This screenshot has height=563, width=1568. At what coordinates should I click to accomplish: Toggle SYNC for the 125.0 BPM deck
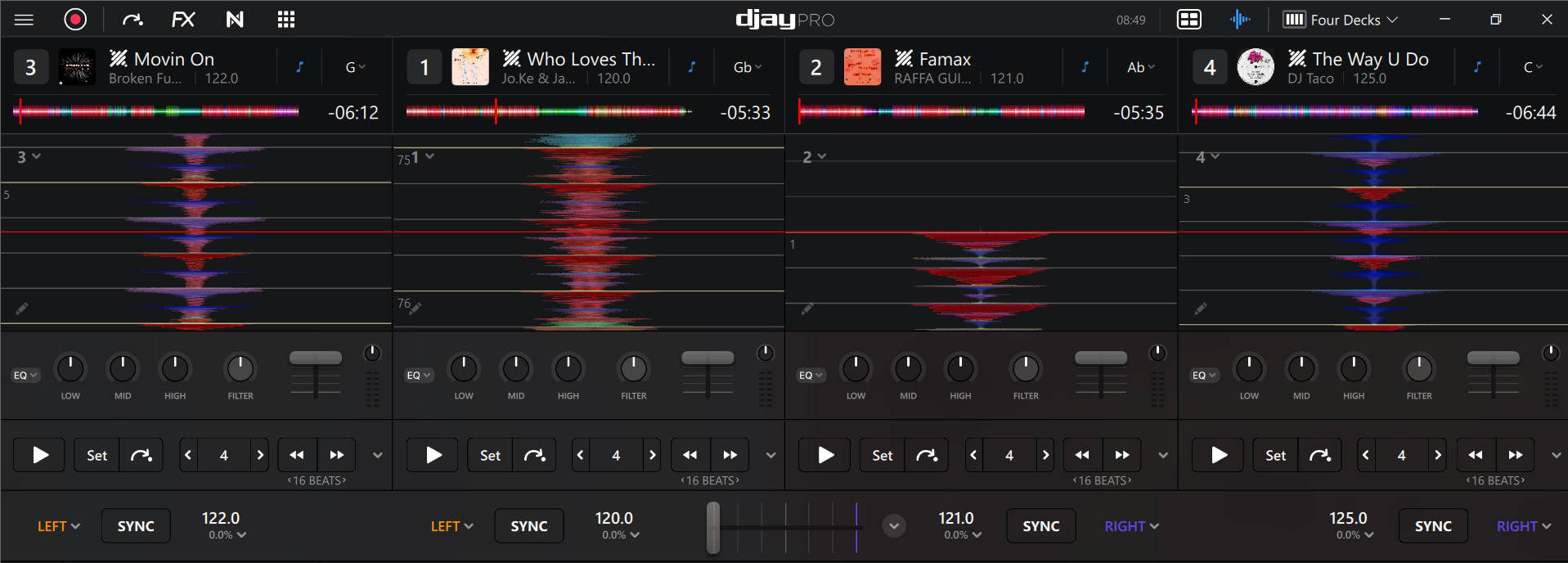pyautogui.click(x=1433, y=526)
